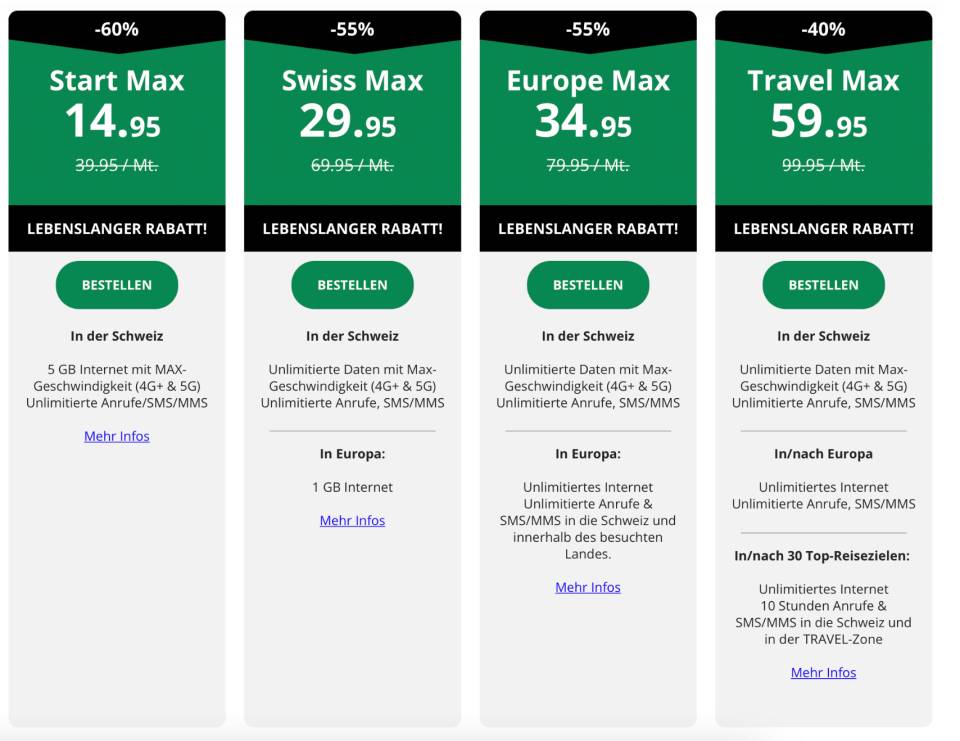Click the -55% discount badge on Swiss Max

tap(353, 29)
